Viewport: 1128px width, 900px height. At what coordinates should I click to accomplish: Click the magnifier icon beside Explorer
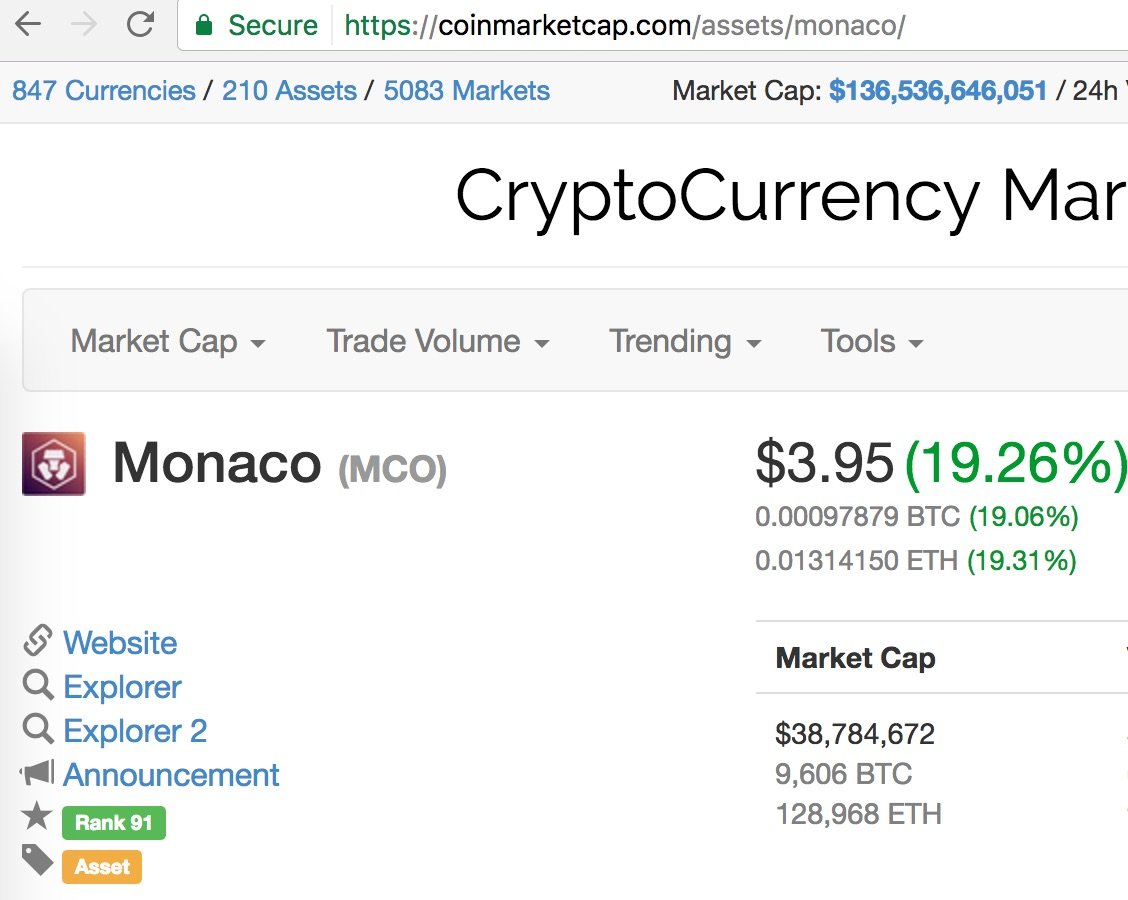pos(38,686)
